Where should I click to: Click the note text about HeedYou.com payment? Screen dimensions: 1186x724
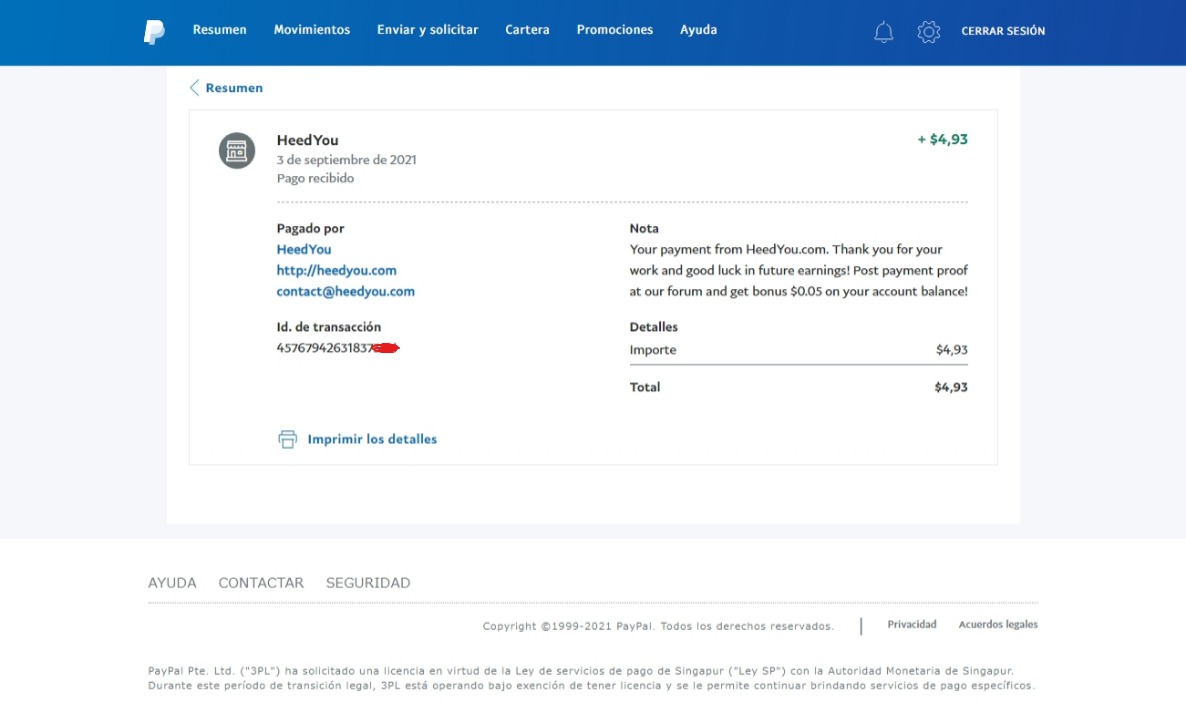click(x=799, y=270)
